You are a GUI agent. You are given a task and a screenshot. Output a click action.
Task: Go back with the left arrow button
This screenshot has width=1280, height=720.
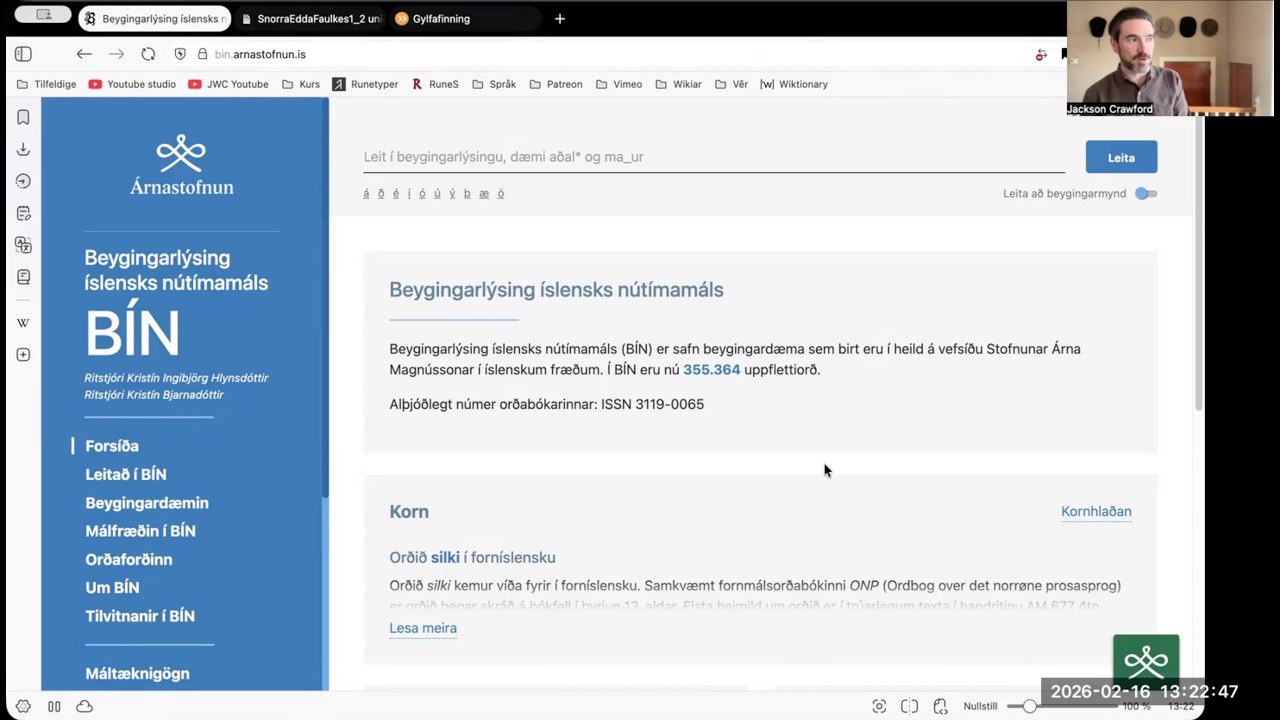(84, 54)
